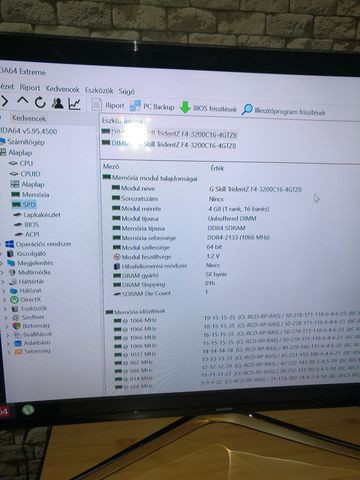This screenshot has height=480, width=360.
Task: Click the Érték column header
Action: tap(217, 168)
